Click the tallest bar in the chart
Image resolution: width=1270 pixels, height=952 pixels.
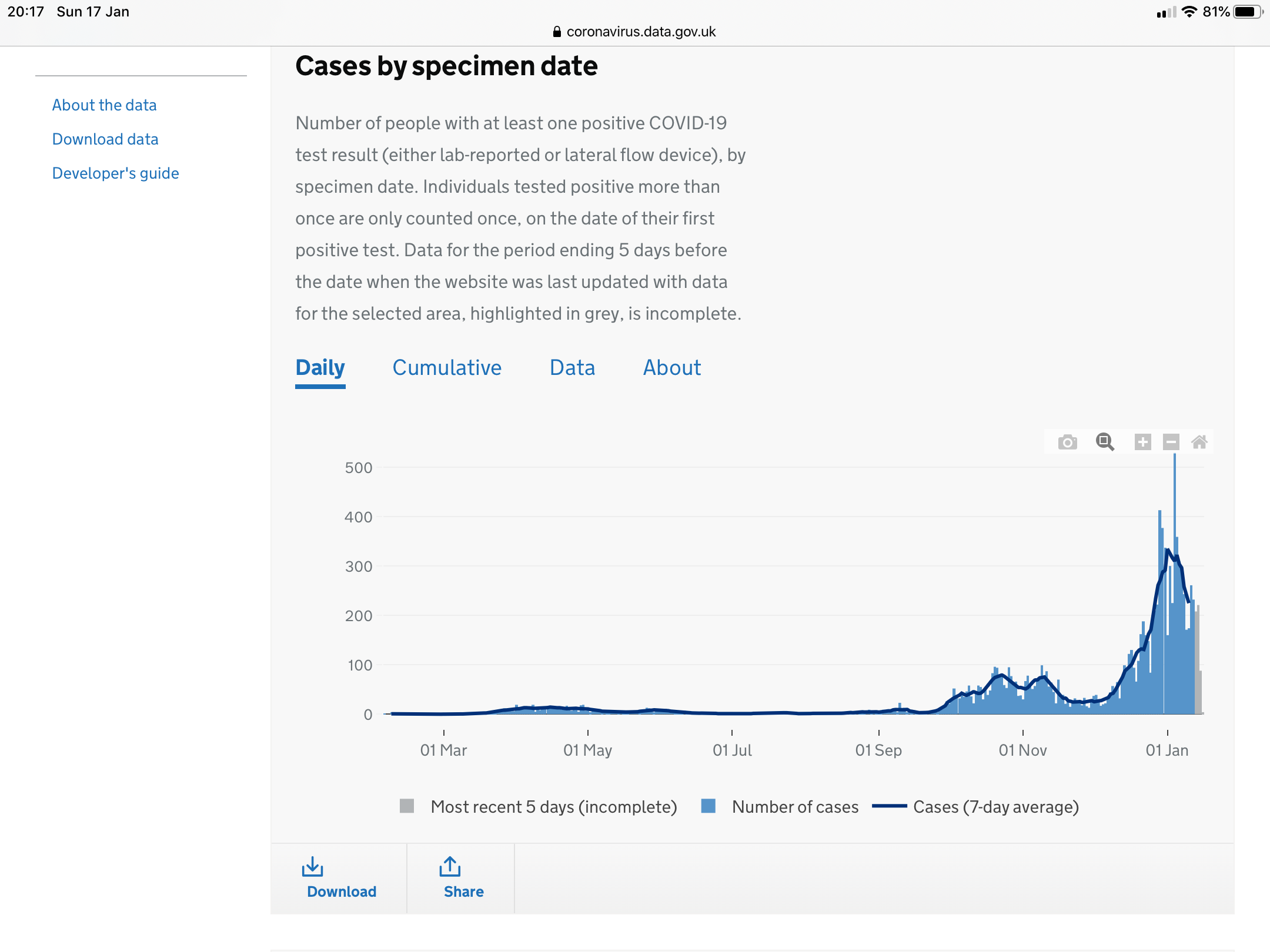(x=1175, y=584)
